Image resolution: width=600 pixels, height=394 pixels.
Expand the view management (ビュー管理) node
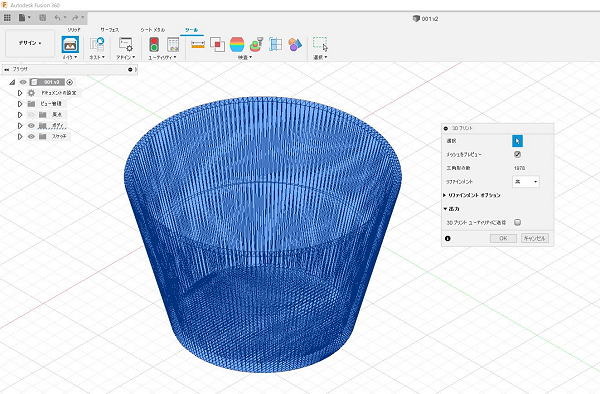pyautogui.click(x=20, y=104)
